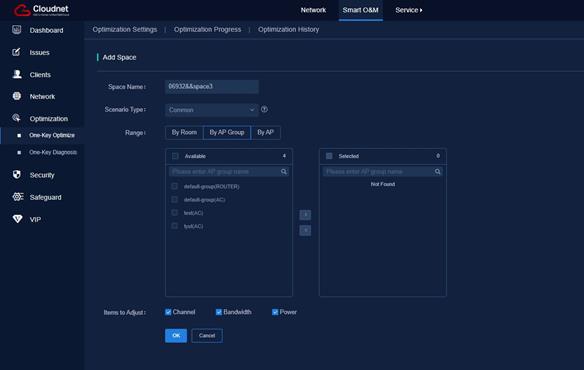The height and width of the screenshot is (370, 584).
Task: Click the move-to-selected arrow button
Action: click(305, 215)
